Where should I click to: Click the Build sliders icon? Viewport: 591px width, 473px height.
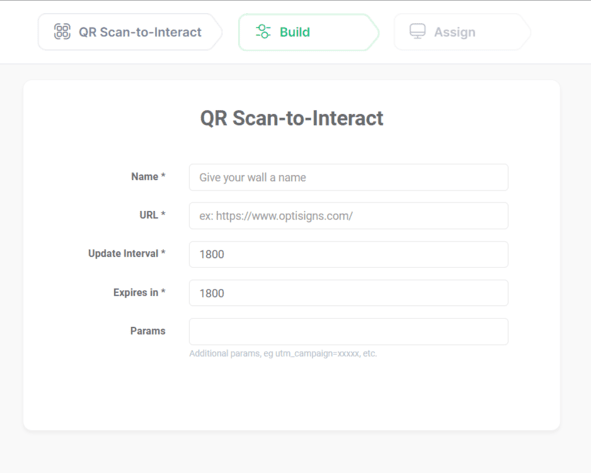[263, 32]
